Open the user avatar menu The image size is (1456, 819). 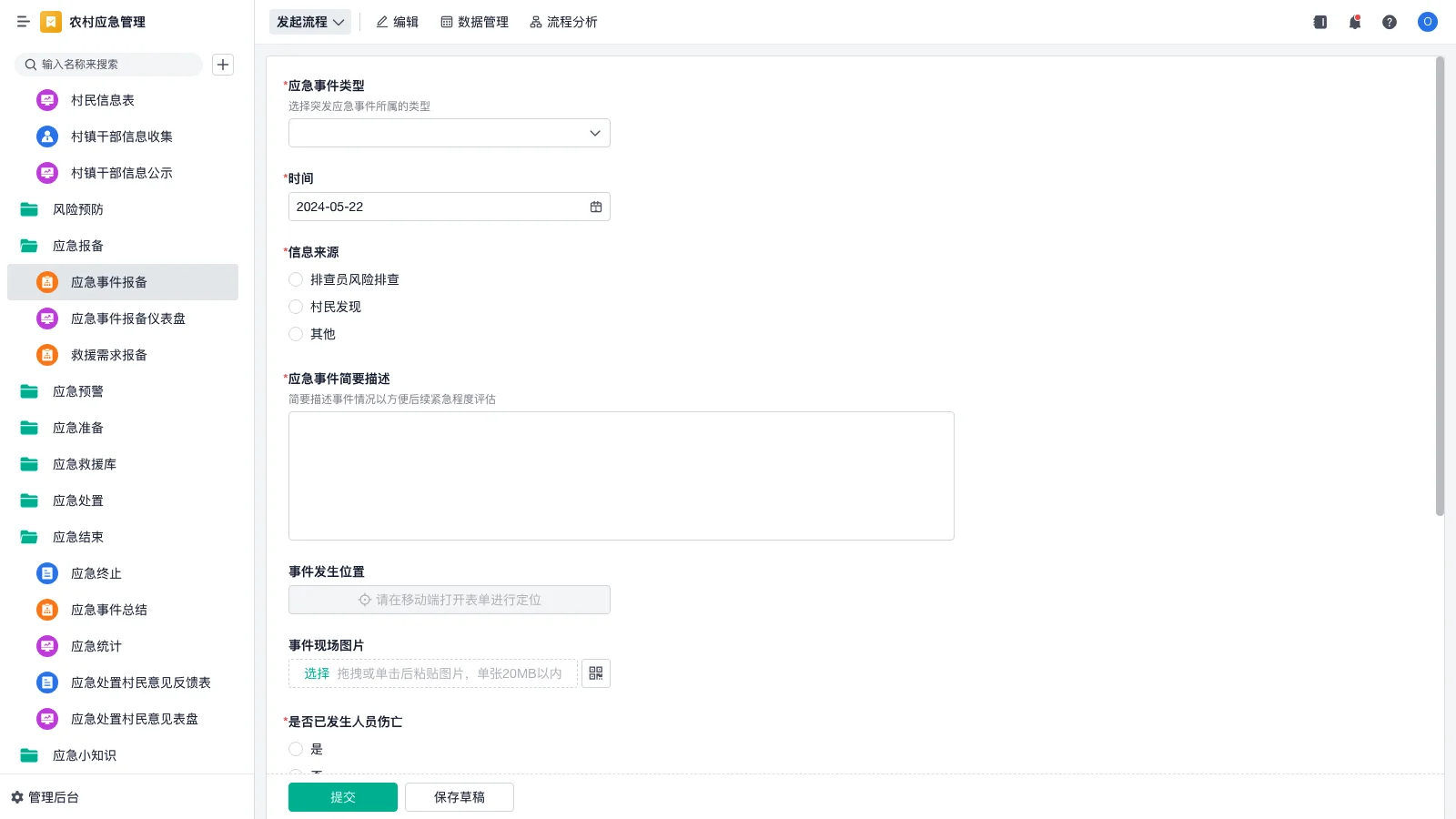click(1428, 22)
